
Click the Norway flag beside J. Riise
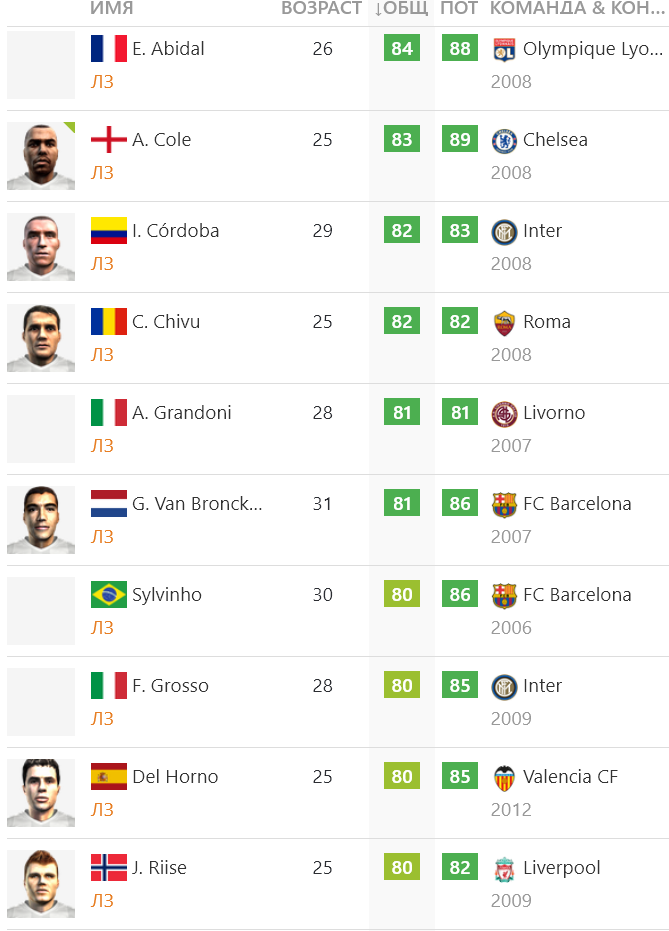point(109,867)
